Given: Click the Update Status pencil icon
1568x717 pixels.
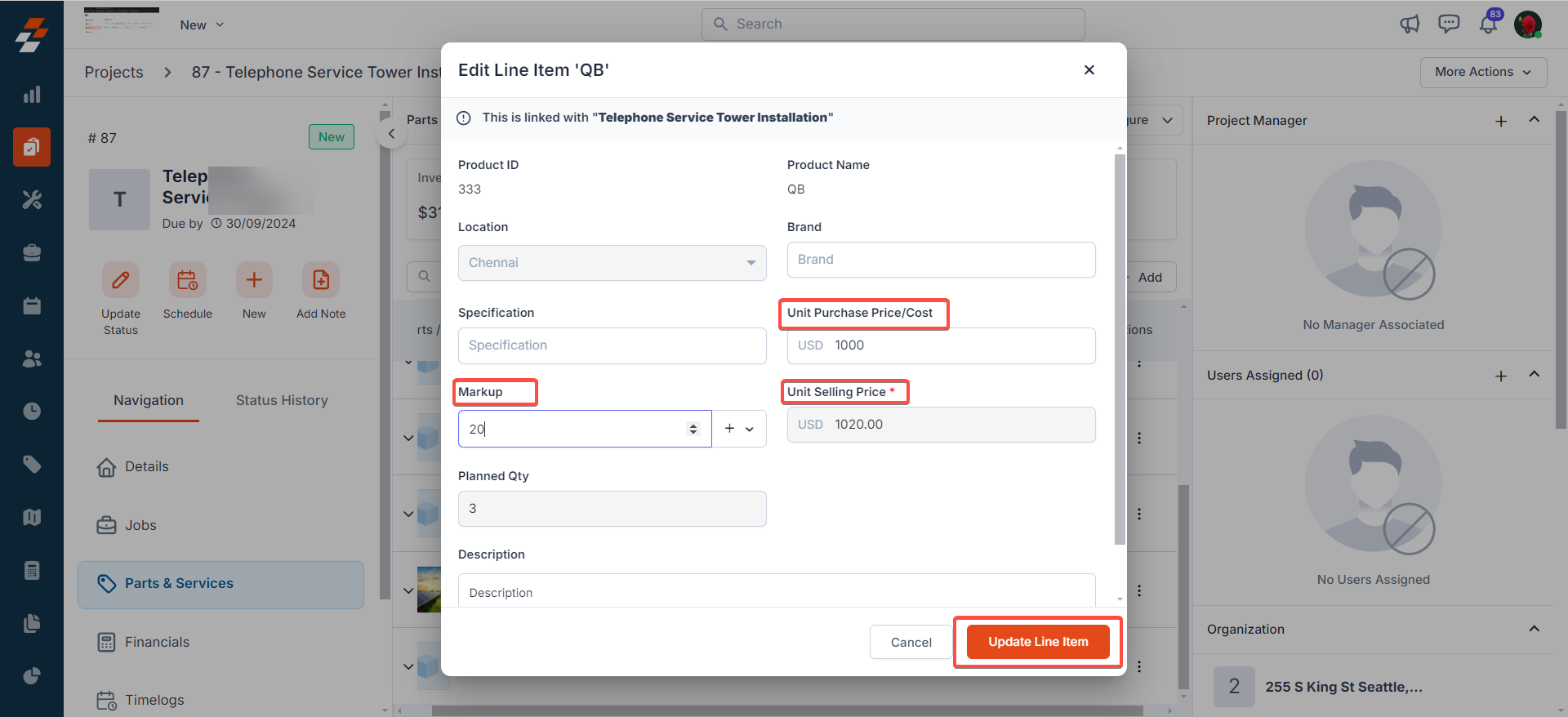Looking at the screenshot, I should (121, 281).
